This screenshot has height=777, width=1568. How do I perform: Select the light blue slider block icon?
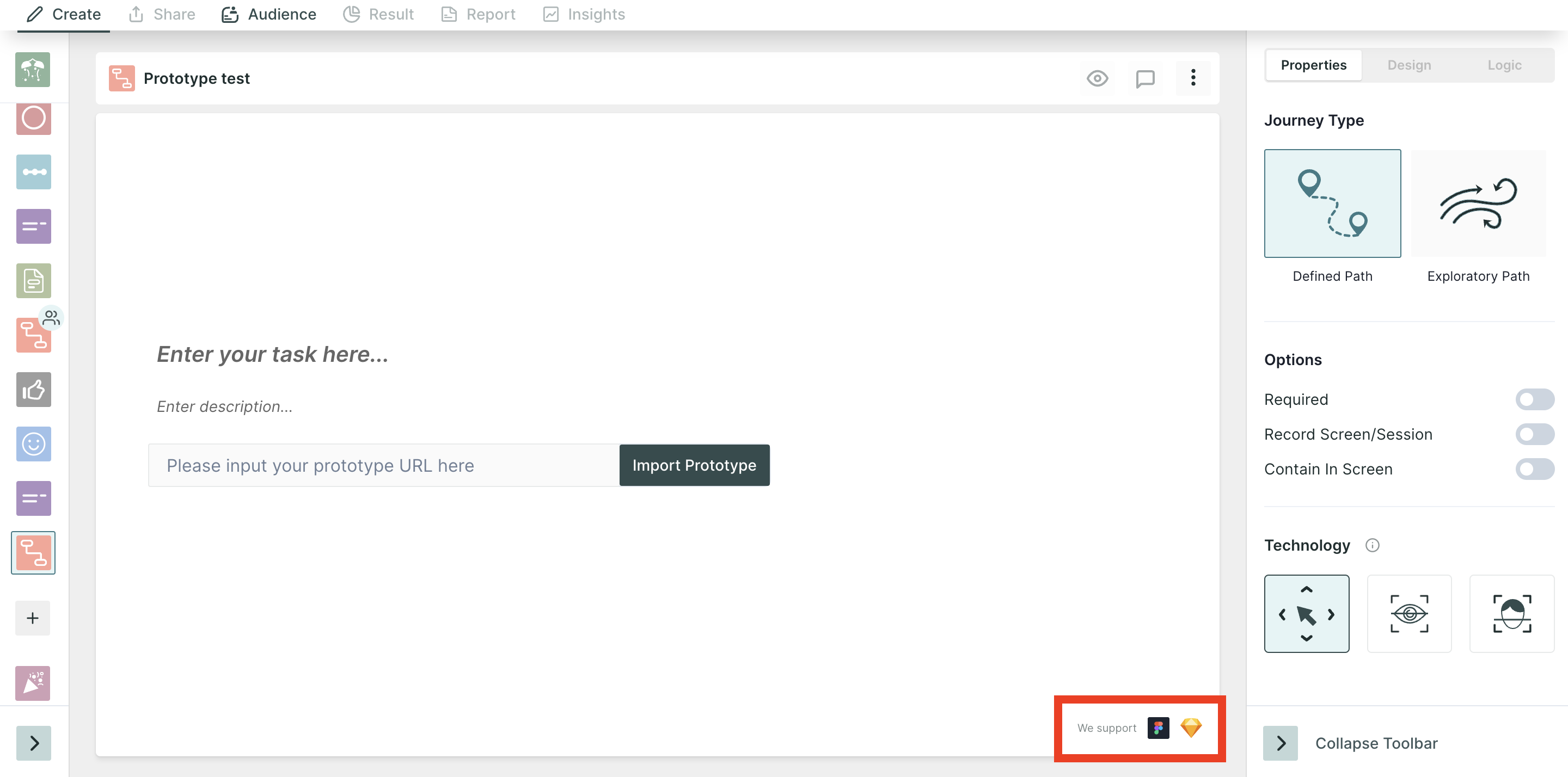33,171
